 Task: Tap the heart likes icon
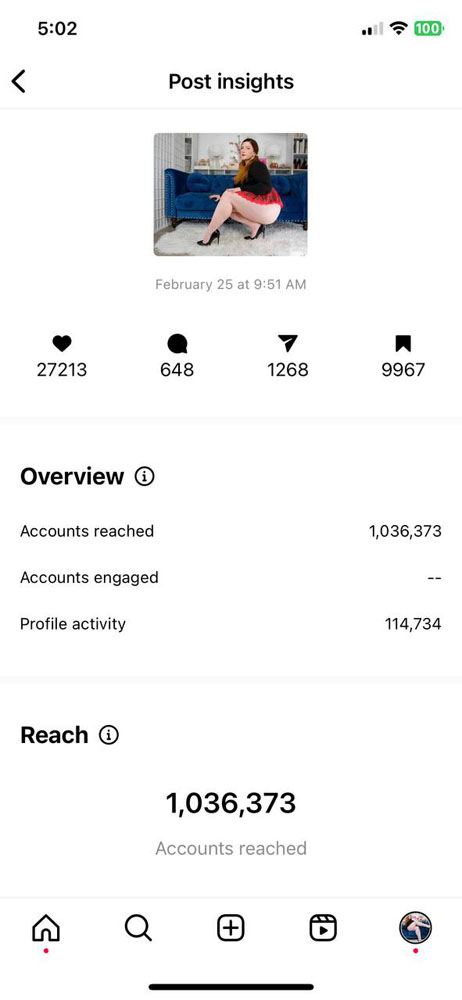pyautogui.click(x=62, y=344)
